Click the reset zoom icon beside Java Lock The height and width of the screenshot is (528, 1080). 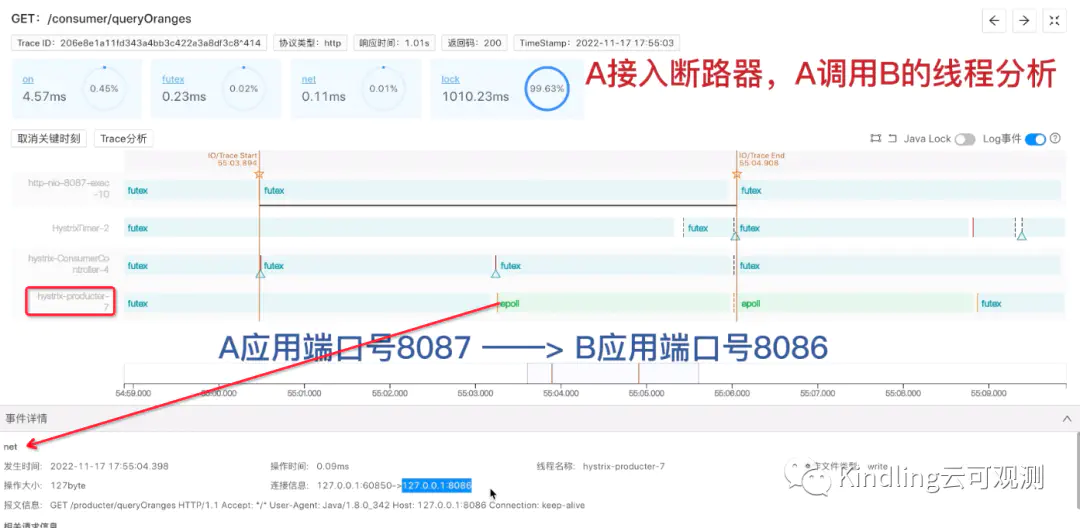(x=892, y=139)
